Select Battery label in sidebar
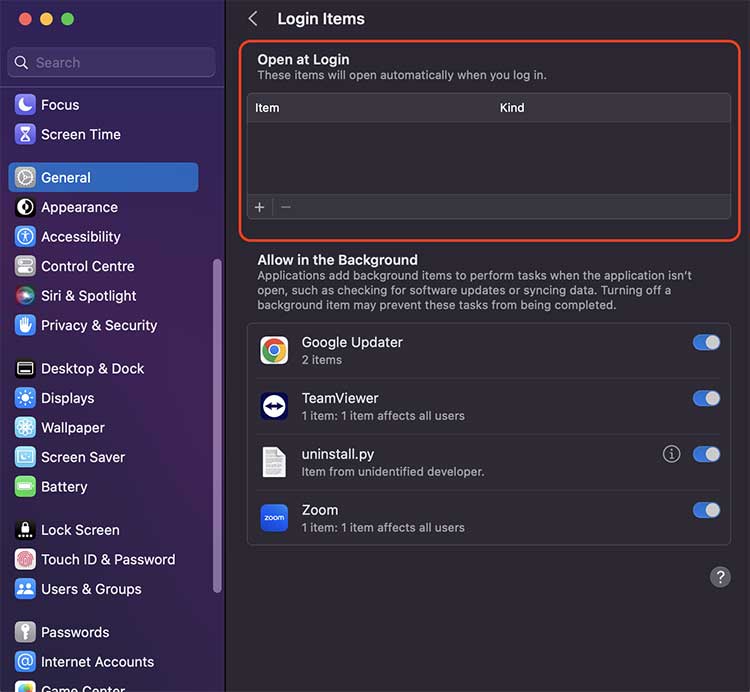The image size is (750, 692). pyautogui.click(x=64, y=487)
